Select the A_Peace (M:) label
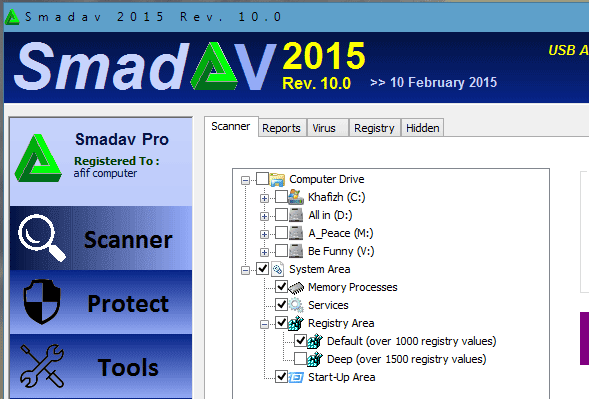Viewport: 589px width, 399px height. point(341,233)
